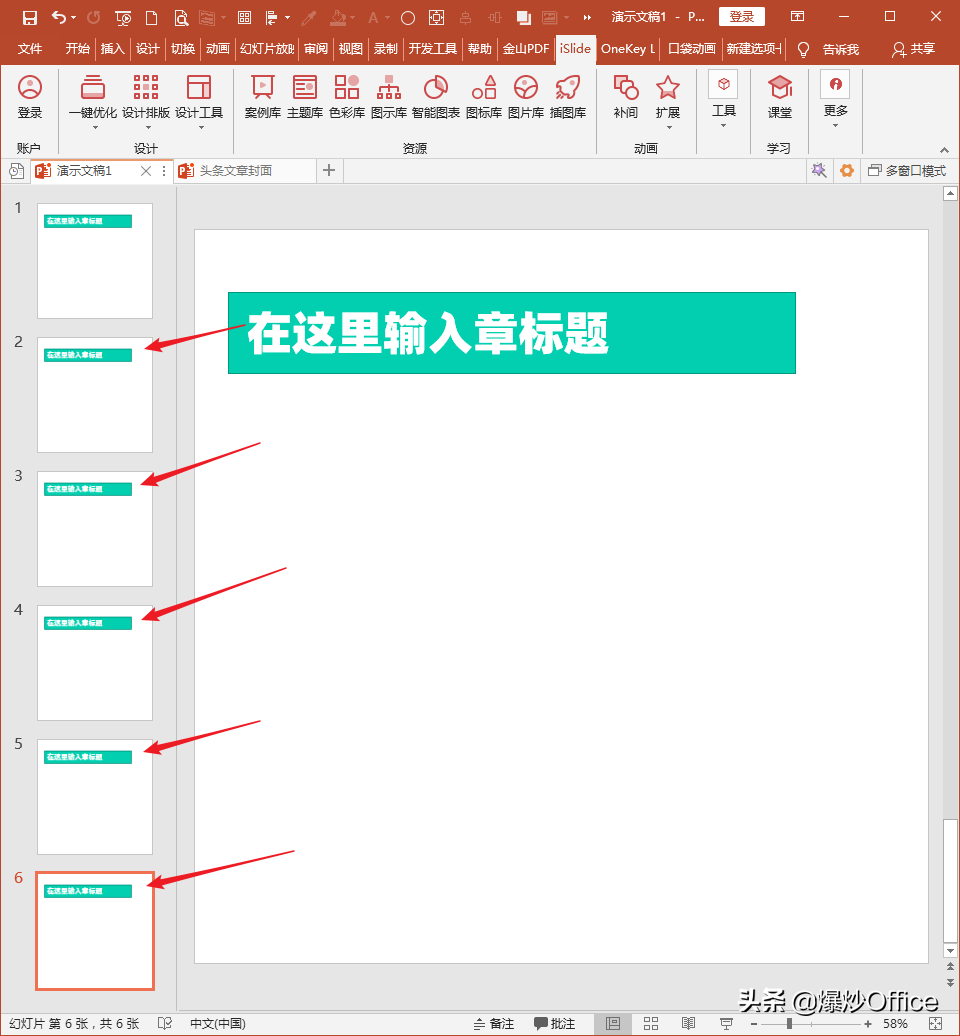Click the zoom slider handle
The height and width of the screenshot is (1036, 960).
click(789, 1023)
